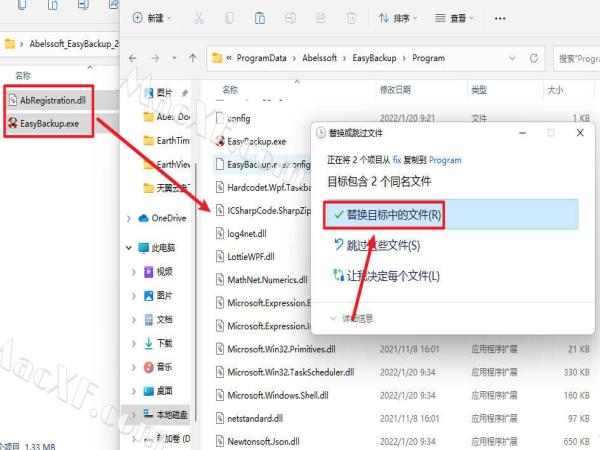Open the 查看 (View) dropdown
The width and height of the screenshot is (600, 450).
tap(455, 18)
